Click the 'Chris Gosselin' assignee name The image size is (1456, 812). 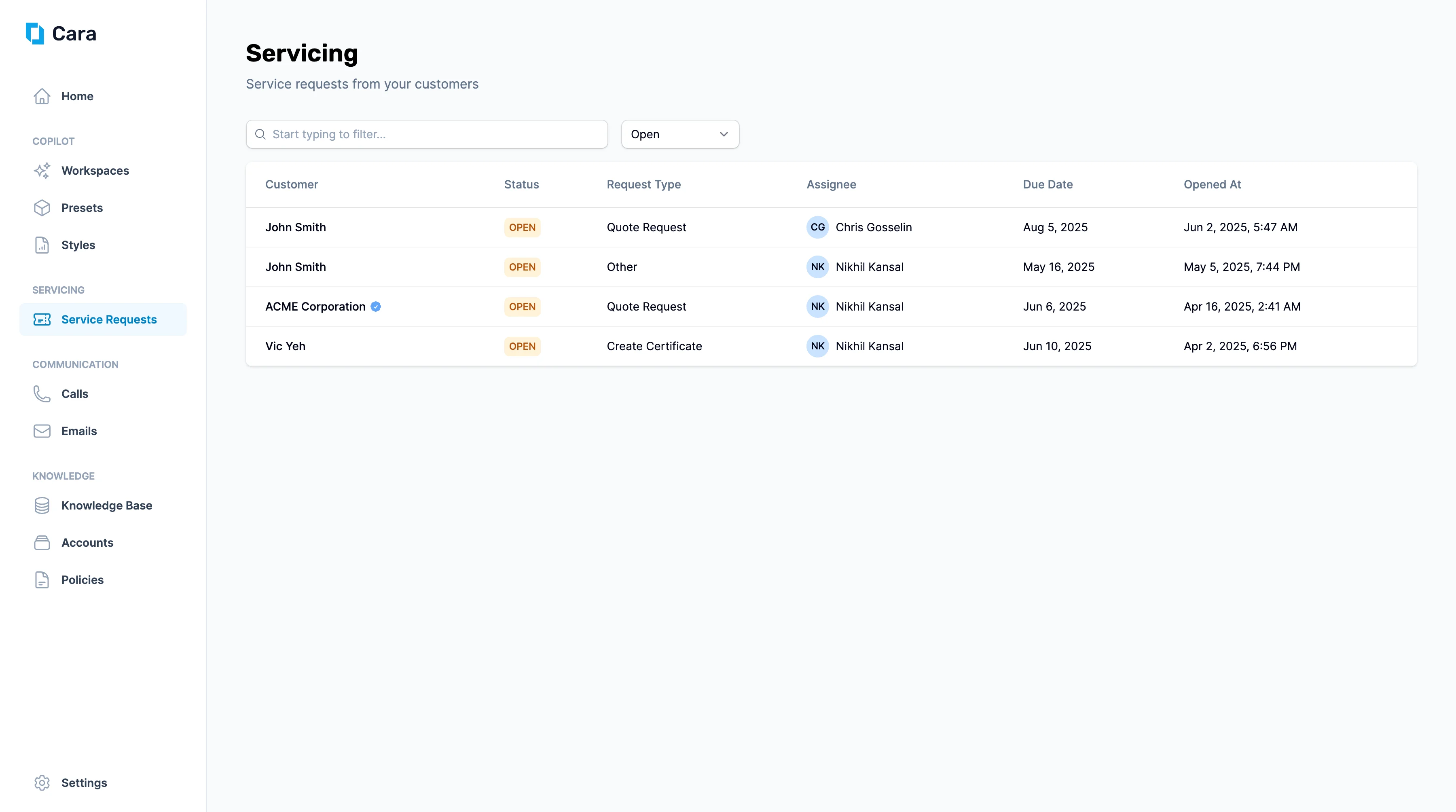pyautogui.click(x=873, y=227)
